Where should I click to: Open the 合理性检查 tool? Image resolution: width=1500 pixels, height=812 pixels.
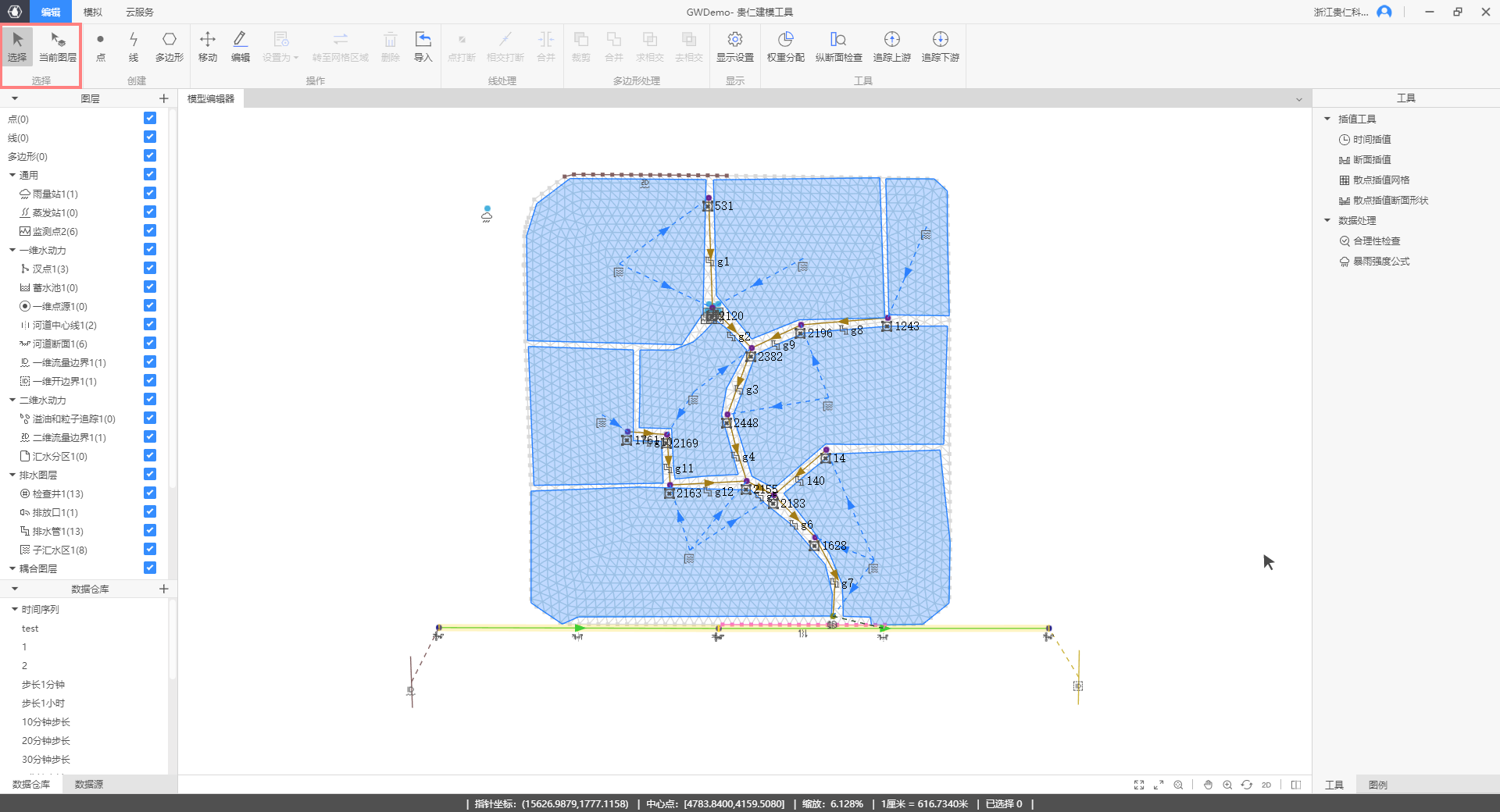click(x=1376, y=241)
